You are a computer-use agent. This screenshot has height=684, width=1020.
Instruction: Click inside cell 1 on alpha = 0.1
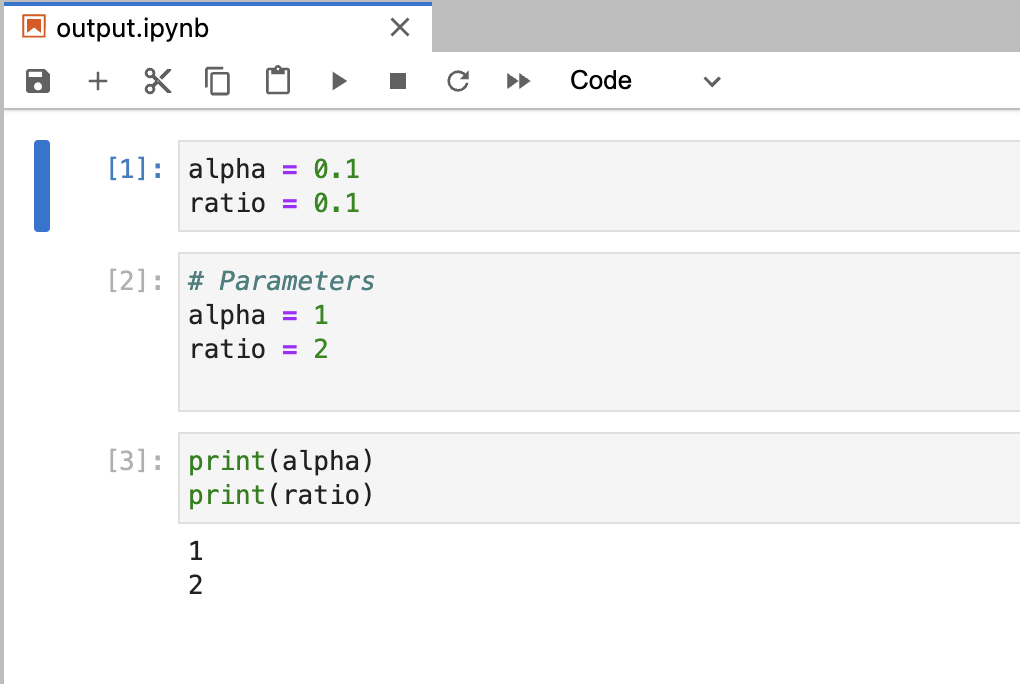point(274,169)
